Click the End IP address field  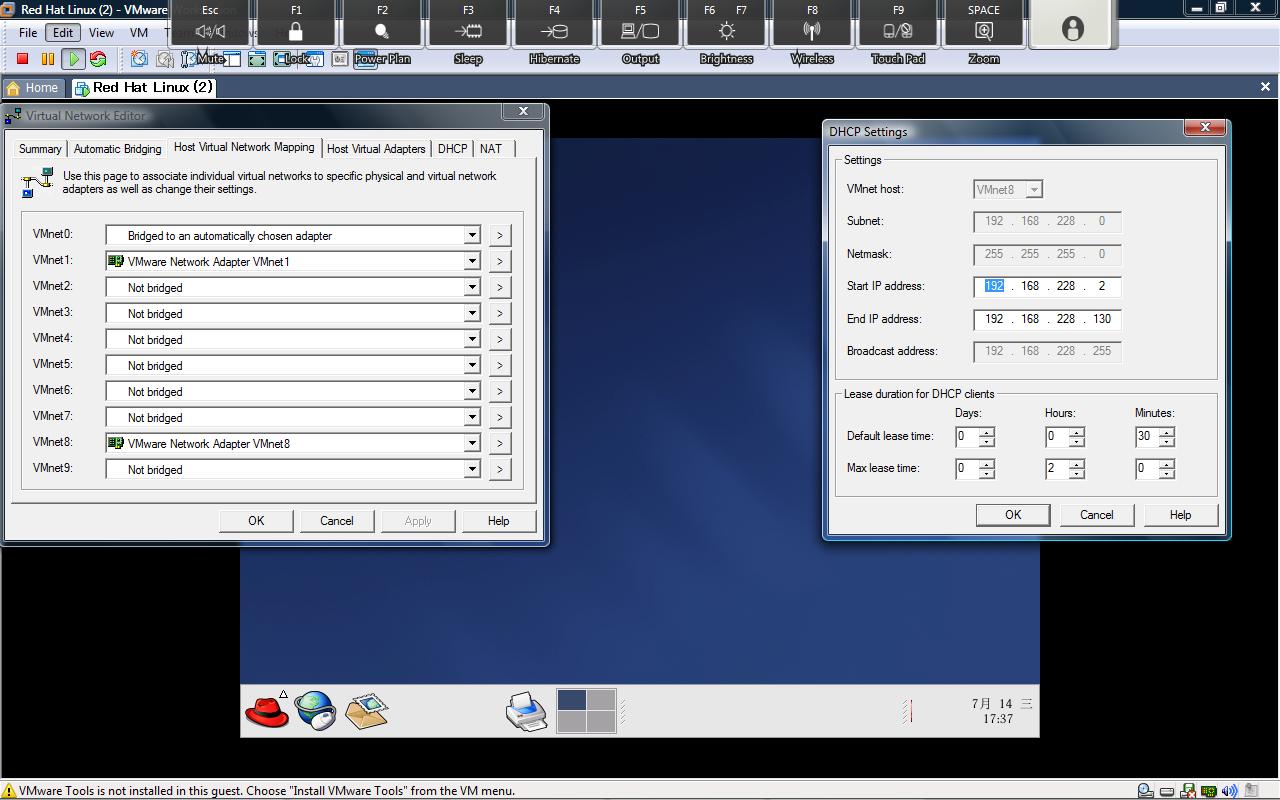coord(1047,319)
